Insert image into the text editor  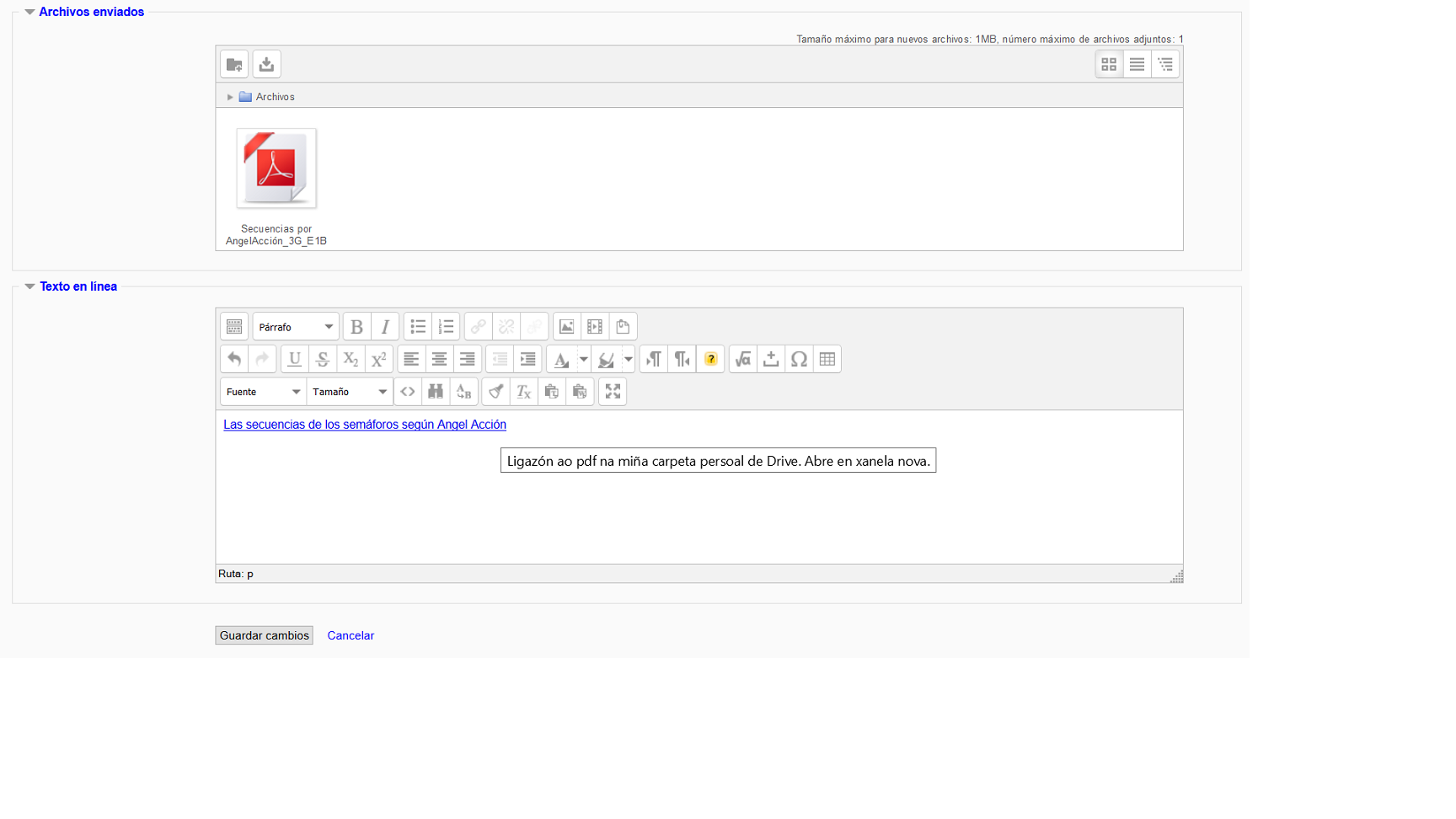(566, 327)
